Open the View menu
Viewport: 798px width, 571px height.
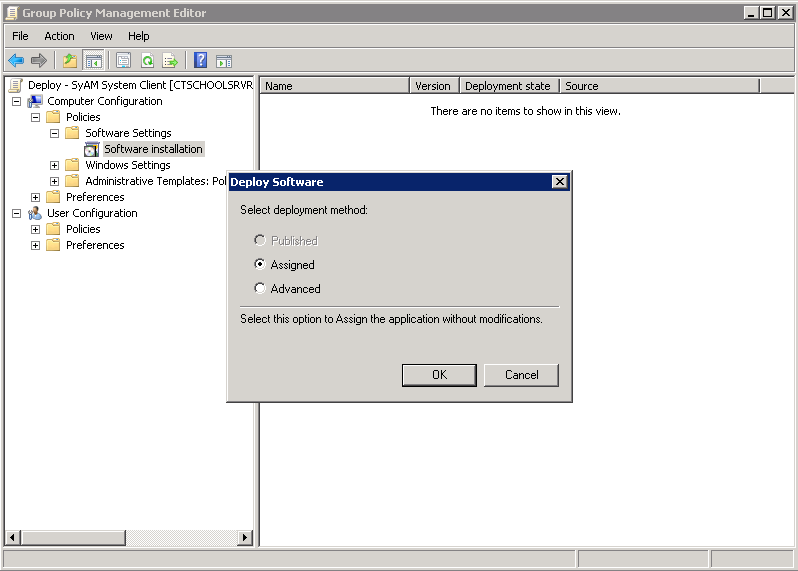(x=101, y=36)
